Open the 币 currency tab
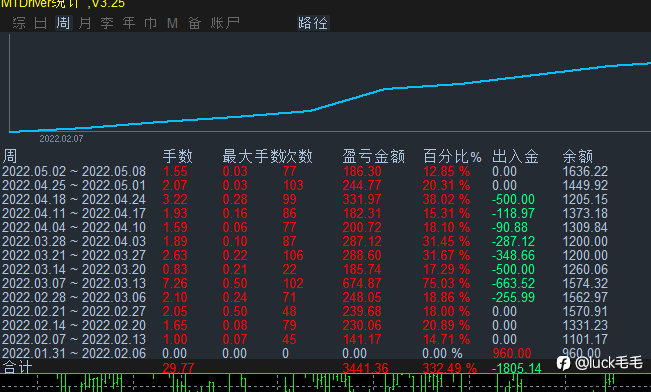Viewport: 651px width, 392px height. tap(150, 23)
